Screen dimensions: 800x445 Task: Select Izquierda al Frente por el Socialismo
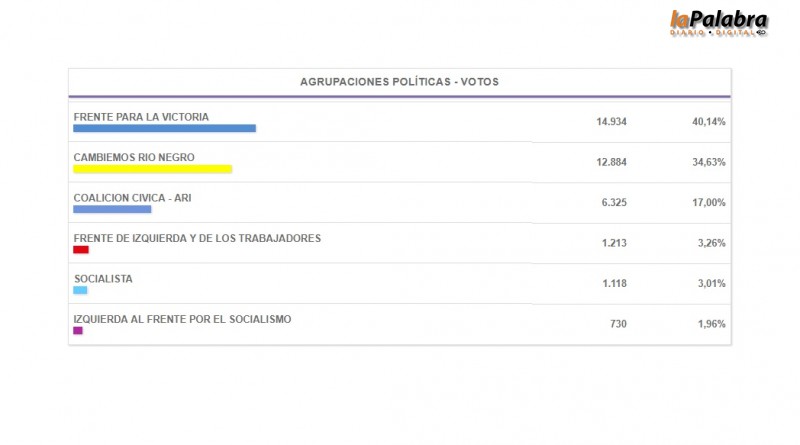[x=182, y=319]
